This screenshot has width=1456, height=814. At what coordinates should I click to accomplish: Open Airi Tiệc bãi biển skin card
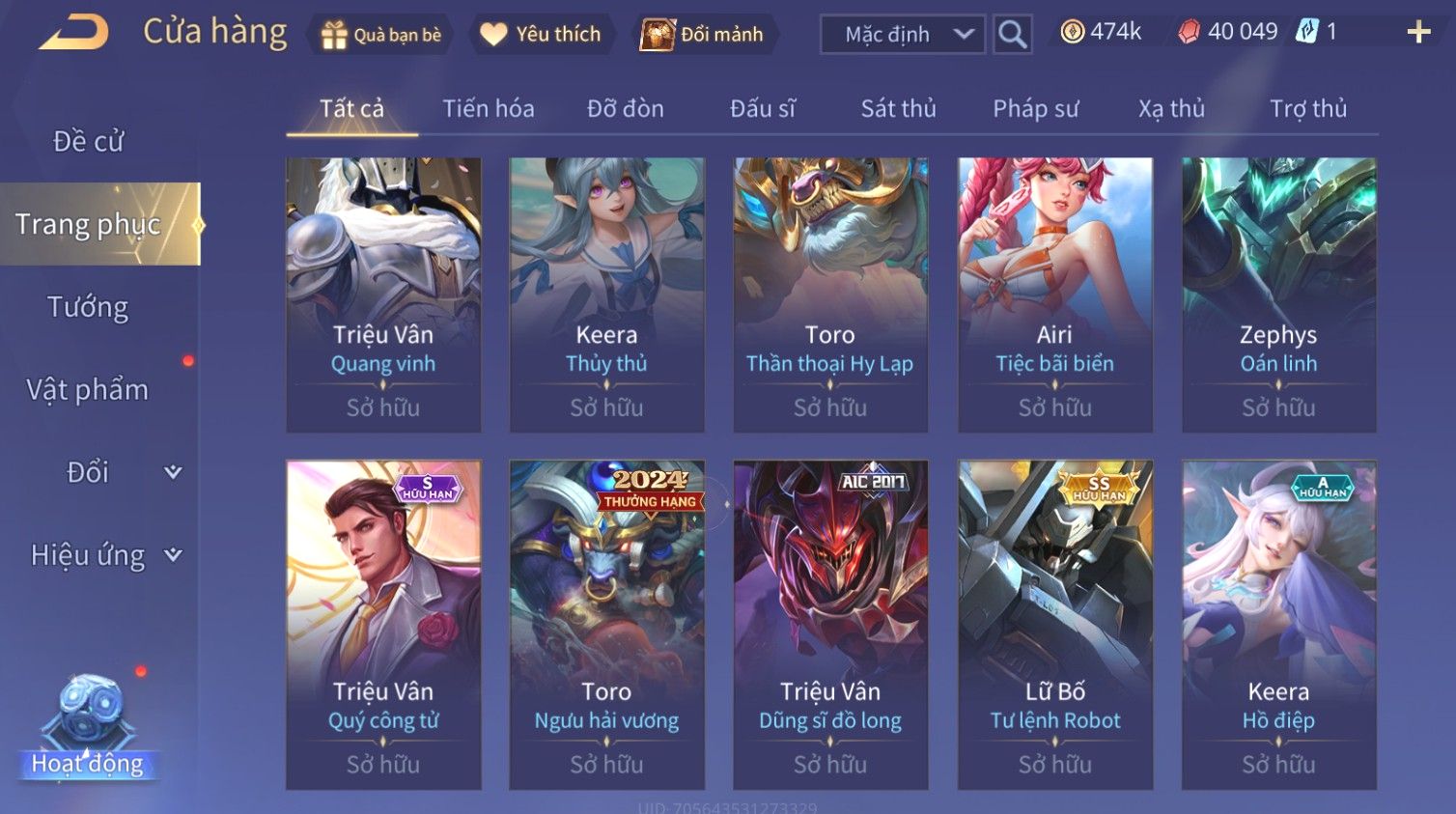(1055, 295)
